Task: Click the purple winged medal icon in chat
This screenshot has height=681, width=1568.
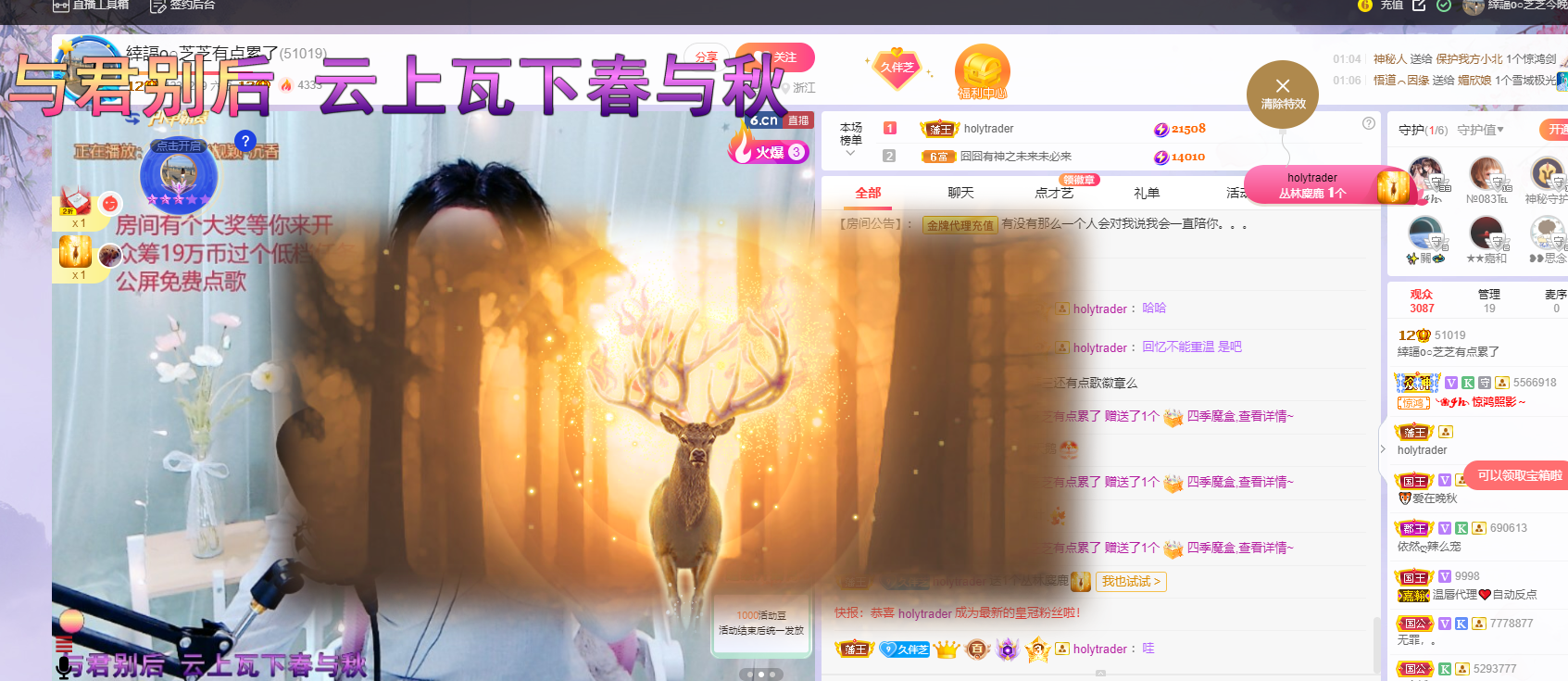Action: 1008,649
